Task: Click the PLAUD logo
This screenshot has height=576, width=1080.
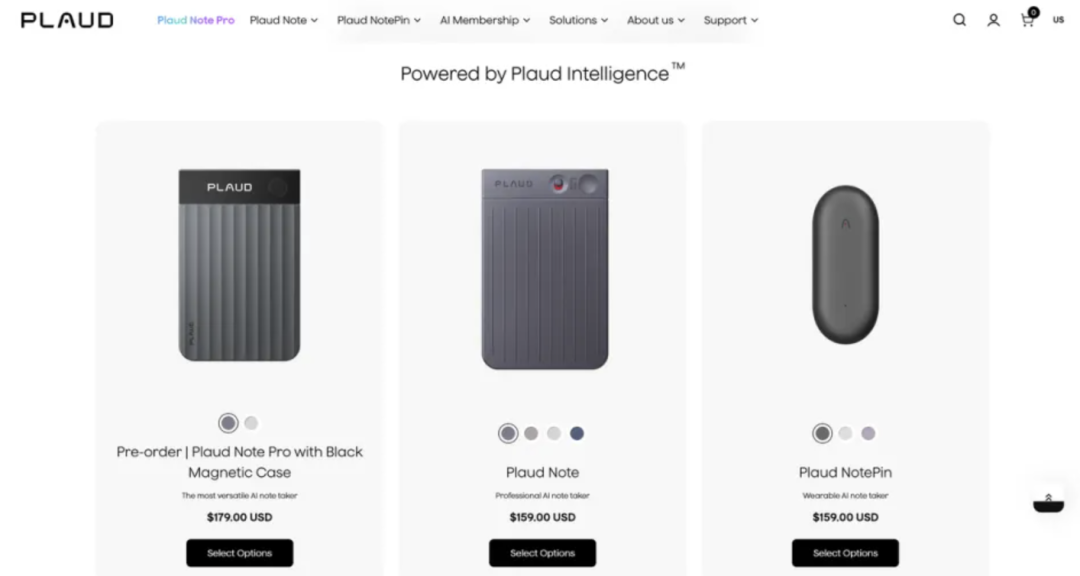Action: 67,20
